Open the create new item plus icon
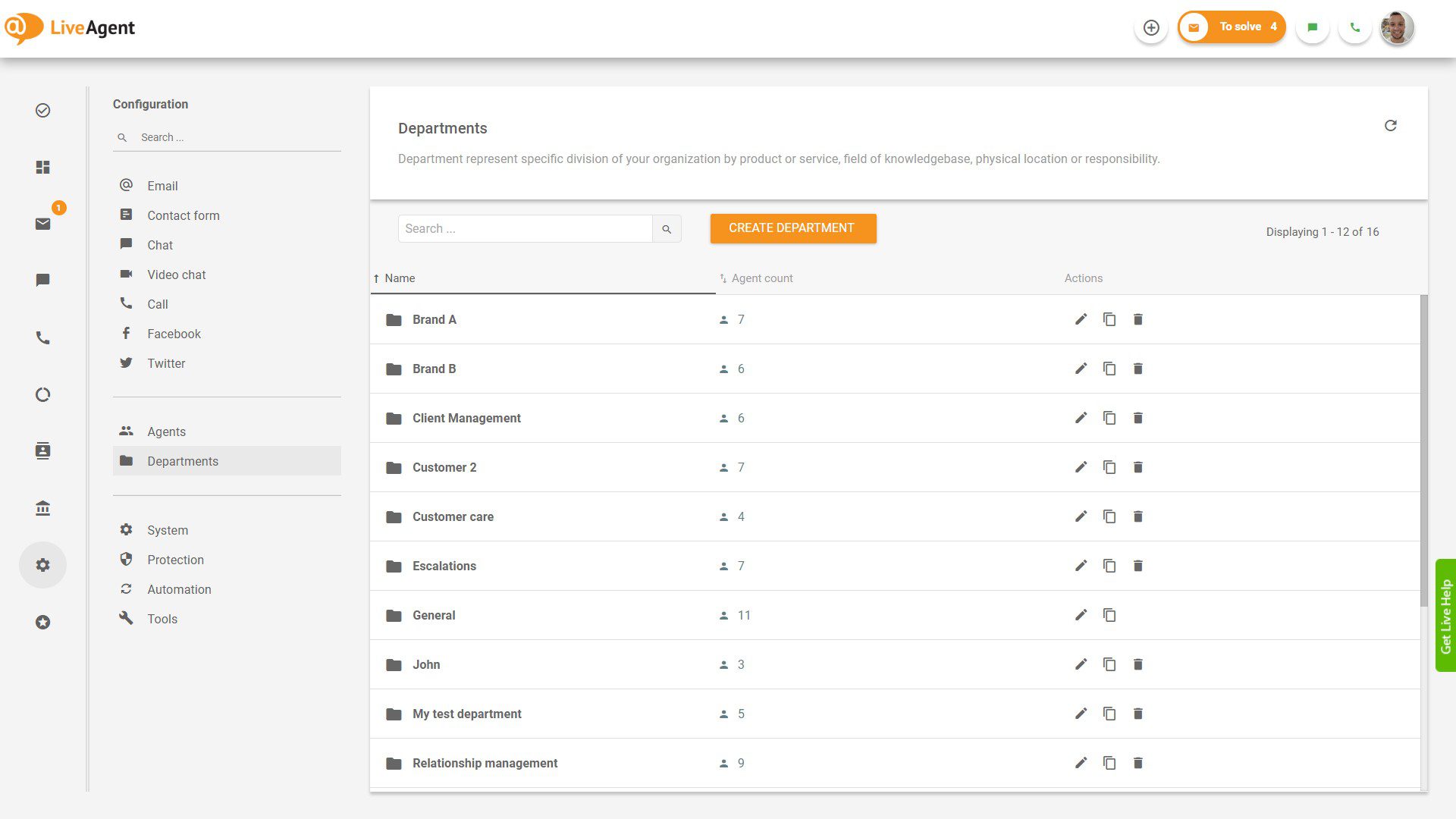Image resolution: width=1456 pixels, height=819 pixels. (x=1151, y=27)
